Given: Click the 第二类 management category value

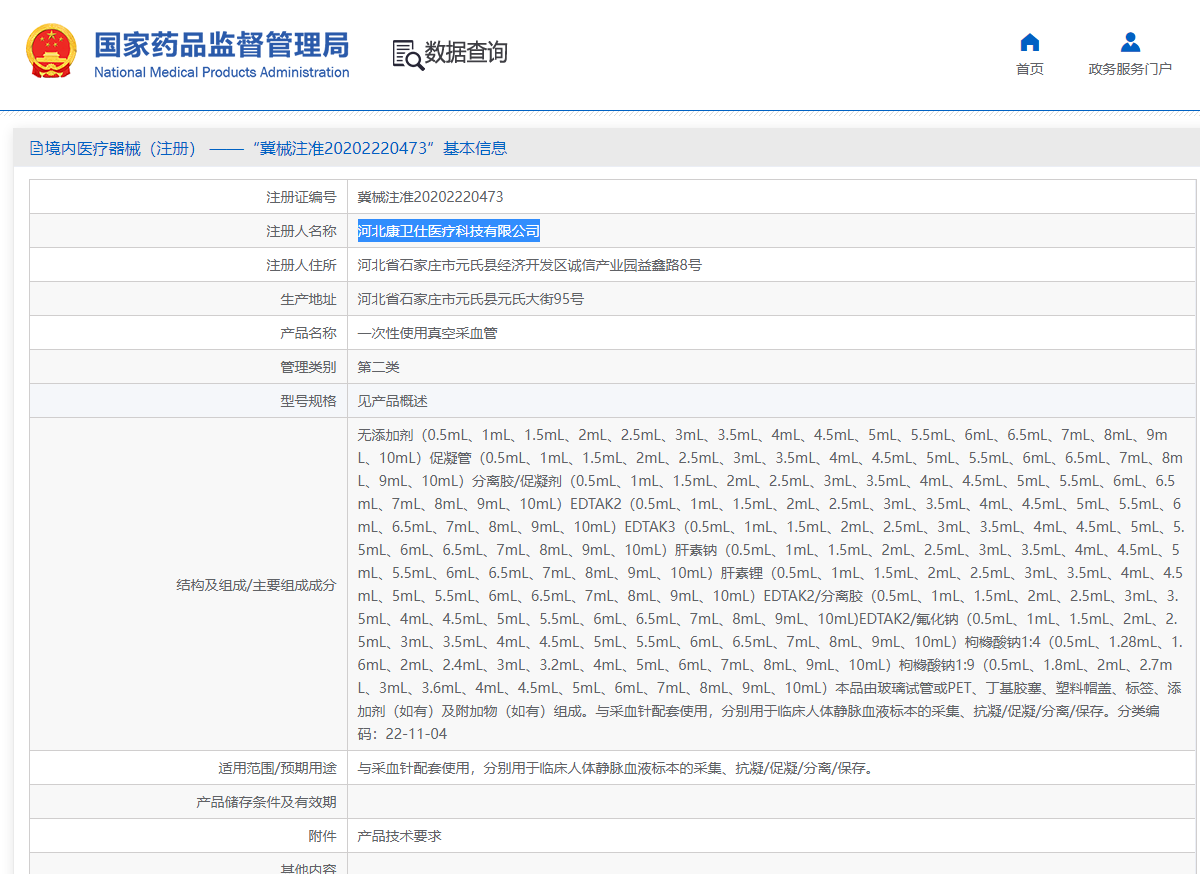Looking at the screenshot, I should coord(378,367).
